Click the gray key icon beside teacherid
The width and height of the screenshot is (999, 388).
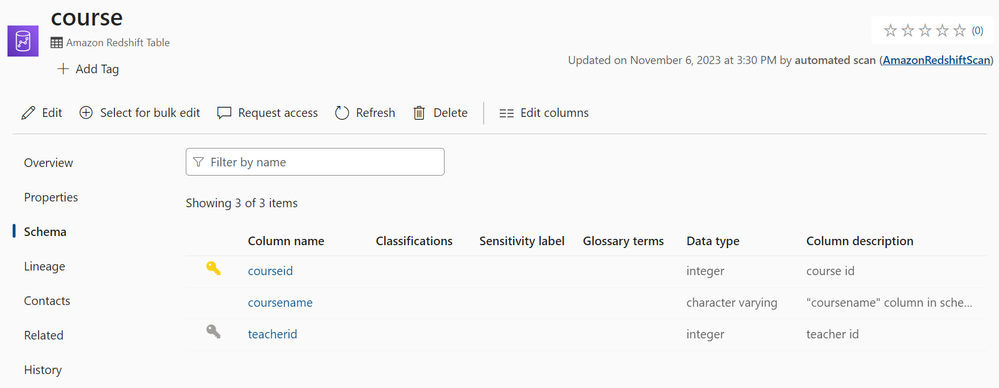tap(213, 331)
